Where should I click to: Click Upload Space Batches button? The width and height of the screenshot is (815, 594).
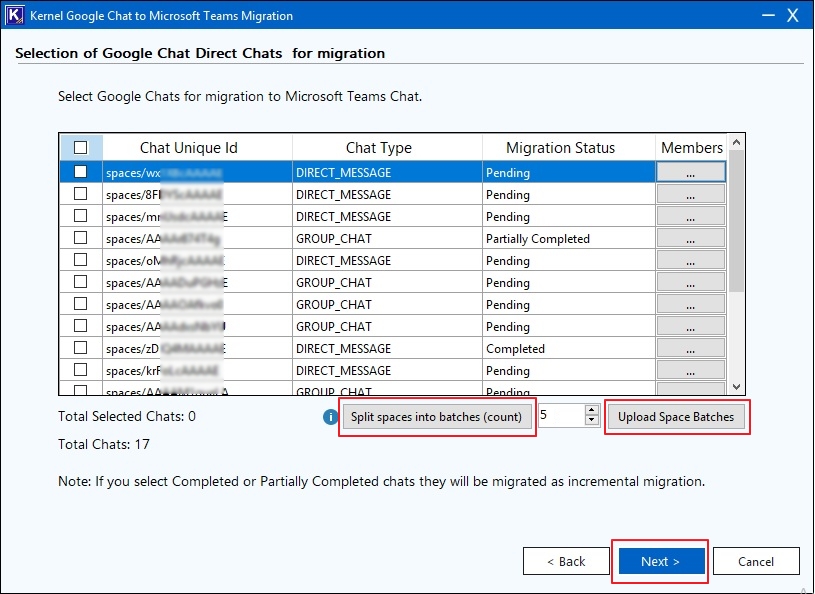(x=676, y=417)
